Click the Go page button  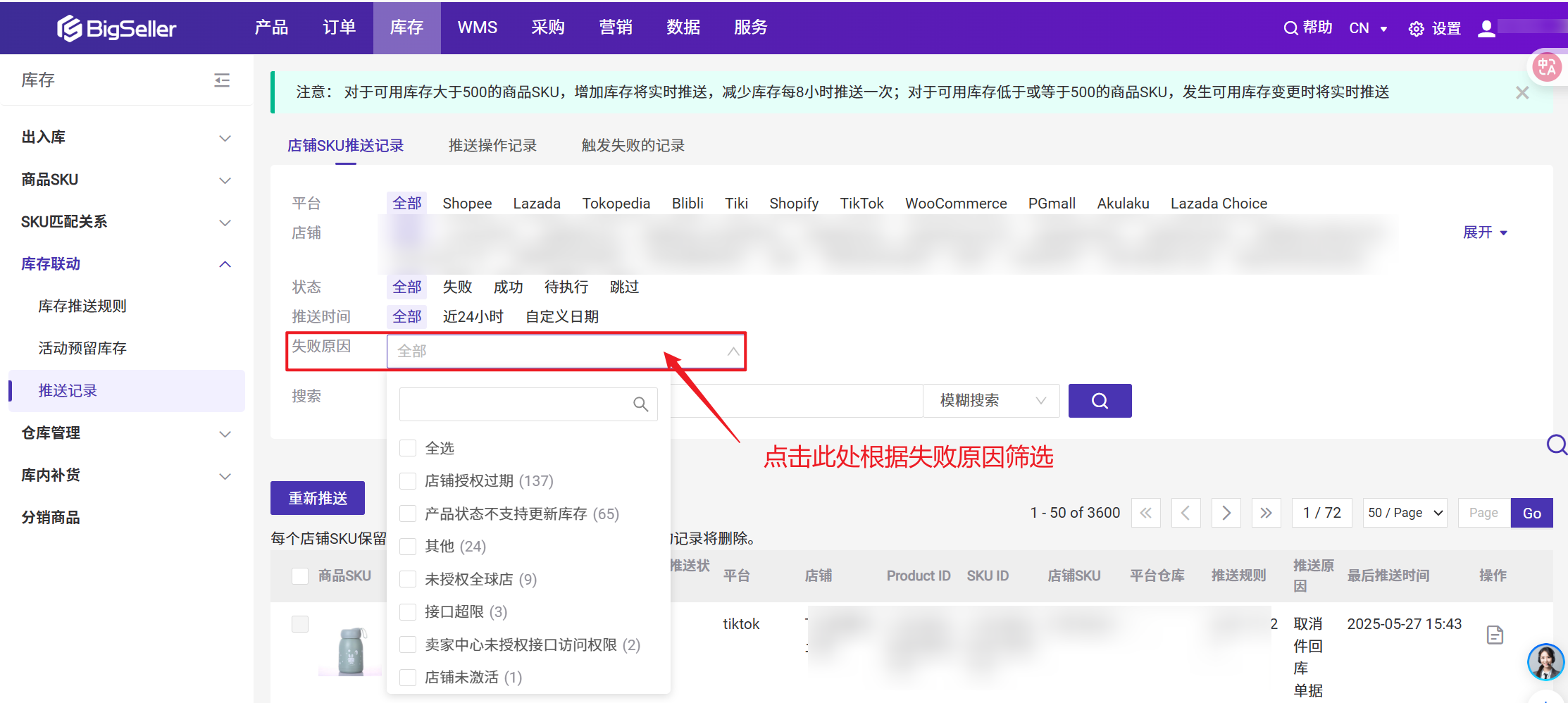click(x=1531, y=513)
